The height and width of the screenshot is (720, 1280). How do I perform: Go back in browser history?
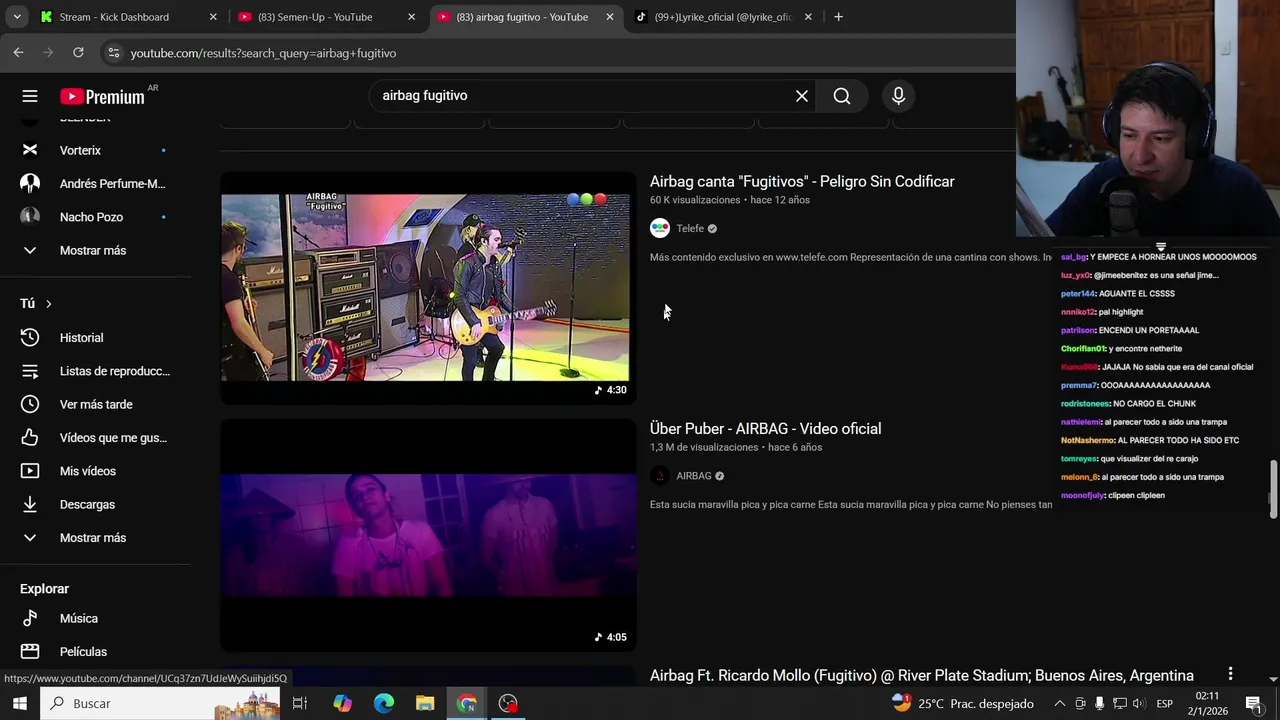coord(18,53)
